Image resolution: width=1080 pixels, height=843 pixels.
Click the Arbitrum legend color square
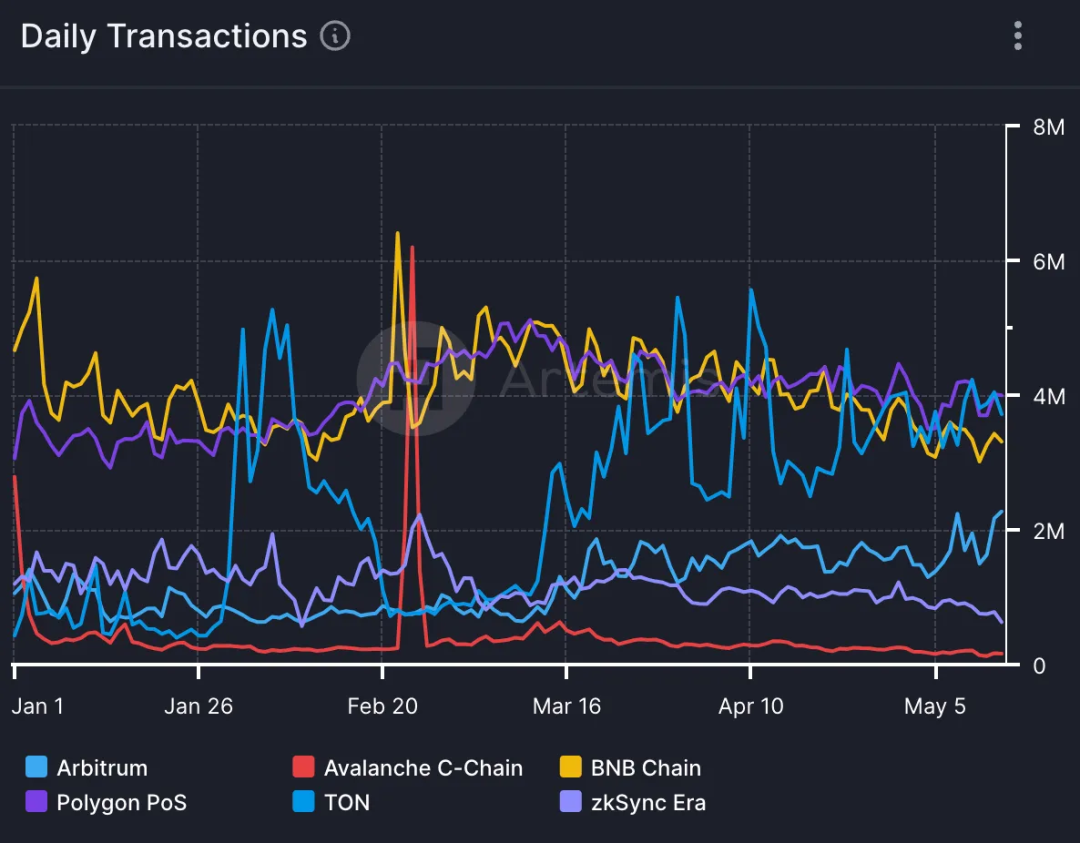point(36,768)
